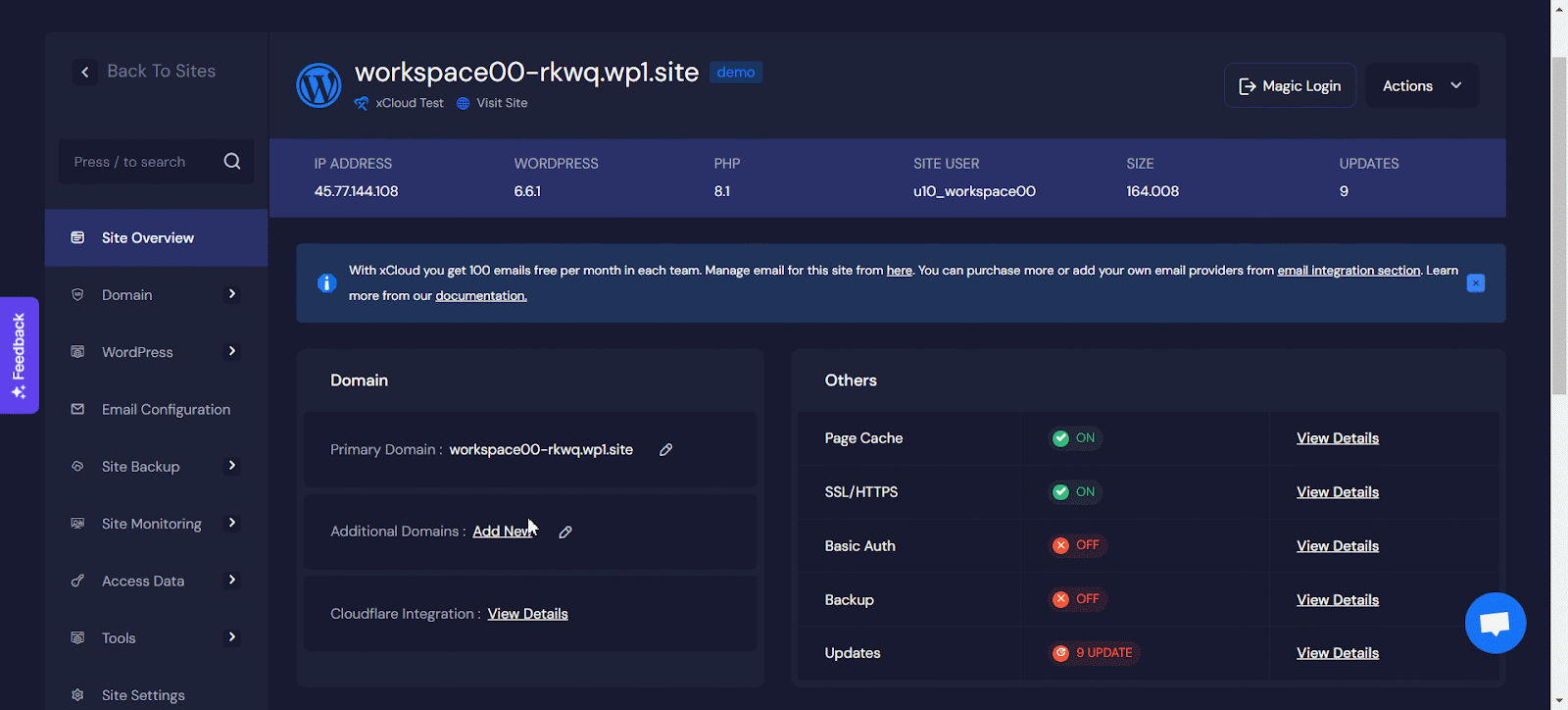This screenshot has height=710, width=1568.
Task: Click the demo tag badge
Action: 736,73
